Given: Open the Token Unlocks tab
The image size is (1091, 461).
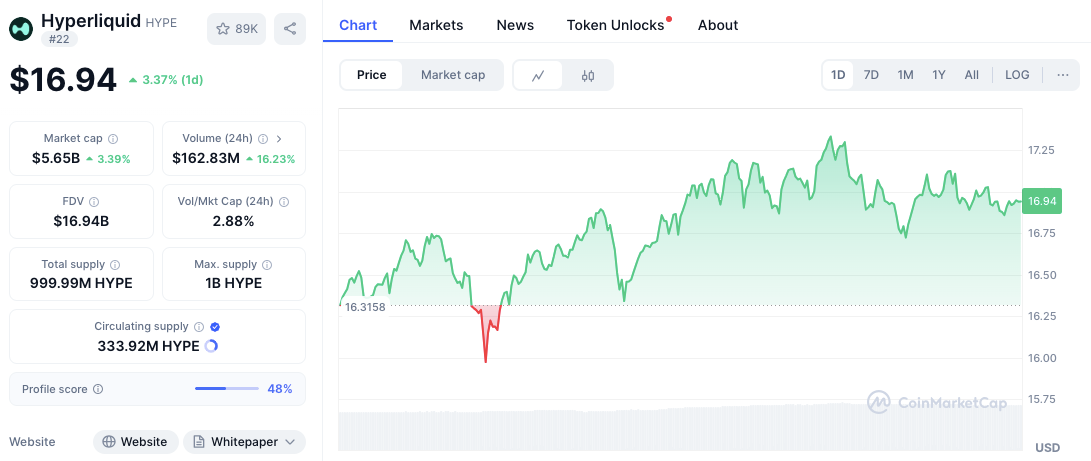Looking at the screenshot, I should pos(616,25).
